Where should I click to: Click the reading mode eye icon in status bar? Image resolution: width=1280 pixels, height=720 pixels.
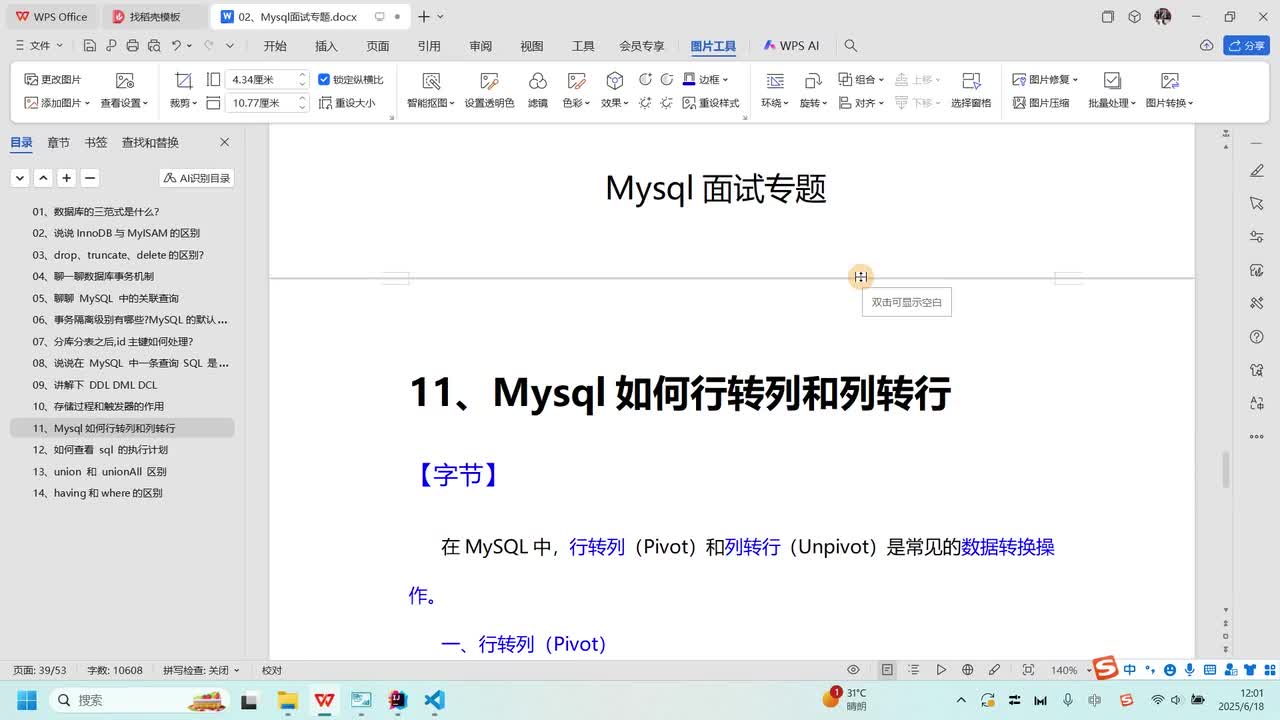pyautogui.click(x=853, y=670)
